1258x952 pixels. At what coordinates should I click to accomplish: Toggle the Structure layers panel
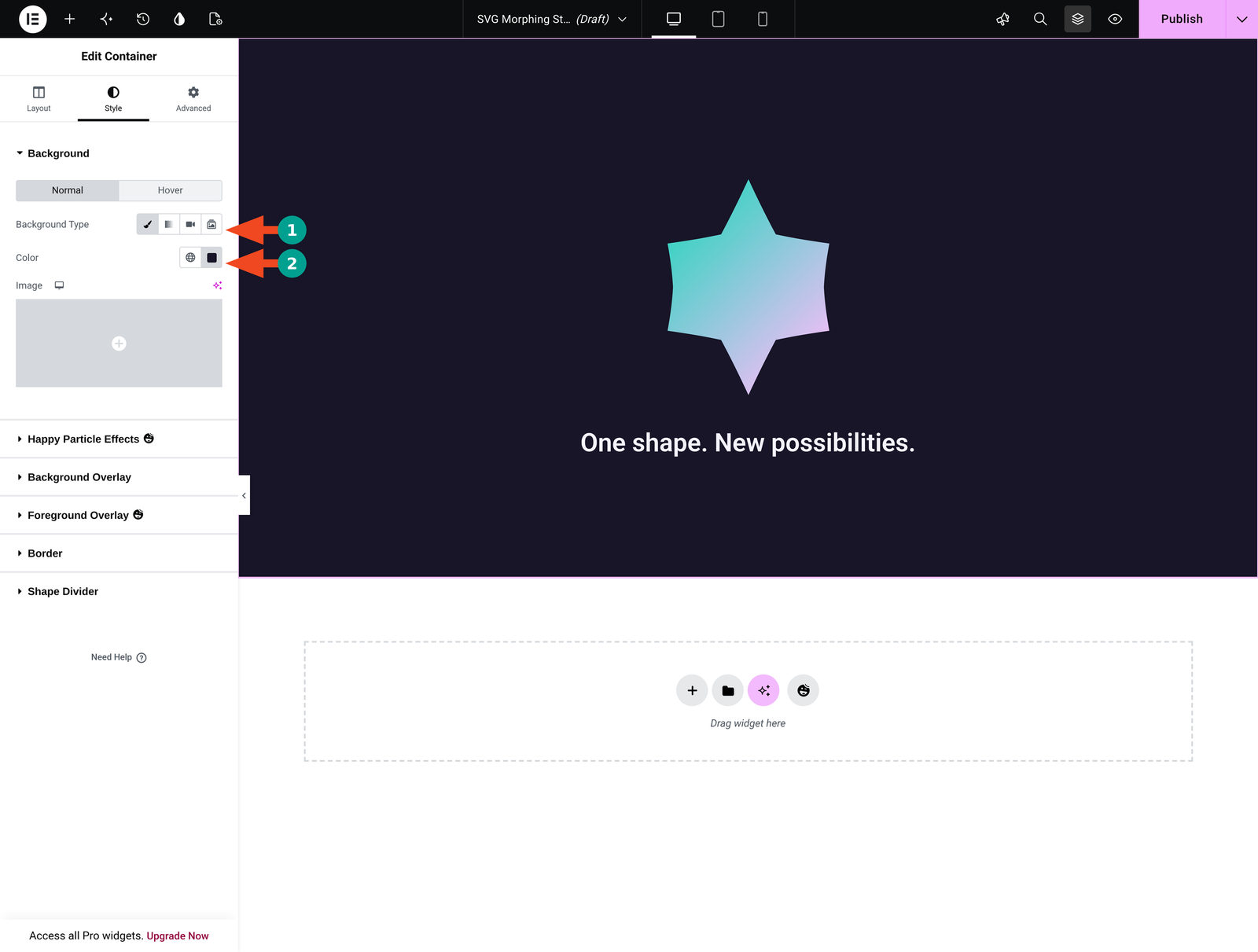(x=1078, y=19)
